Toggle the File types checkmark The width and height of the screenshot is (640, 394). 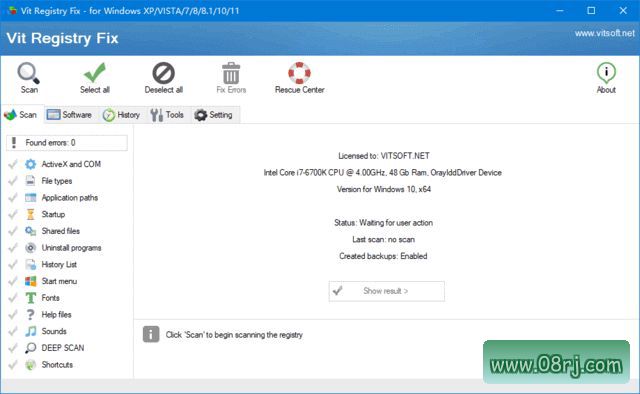coord(13,181)
